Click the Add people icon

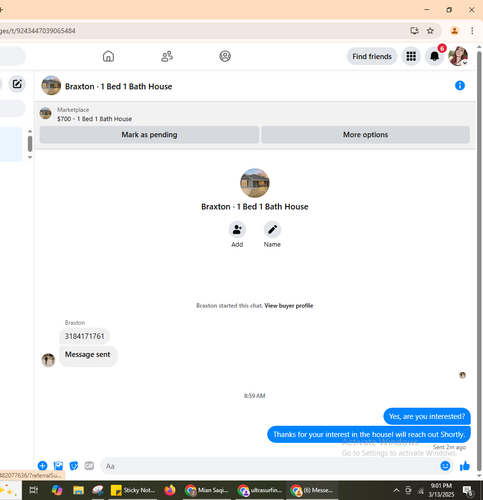point(237,229)
